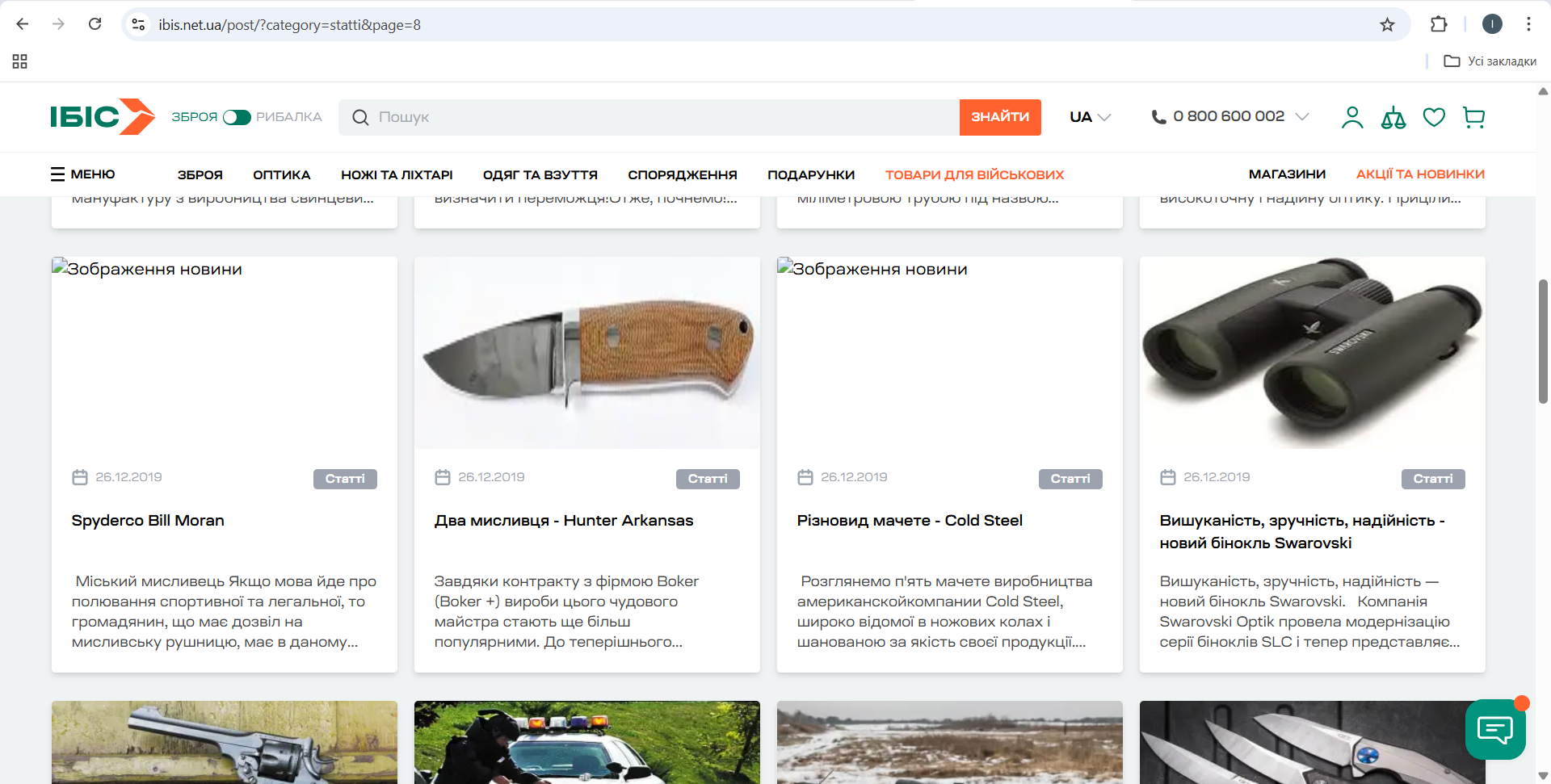Image resolution: width=1551 pixels, height=784 pixels.
Task: Open the ПОДАРУНКИ navigation category
Action: click(x=811, y=174)
